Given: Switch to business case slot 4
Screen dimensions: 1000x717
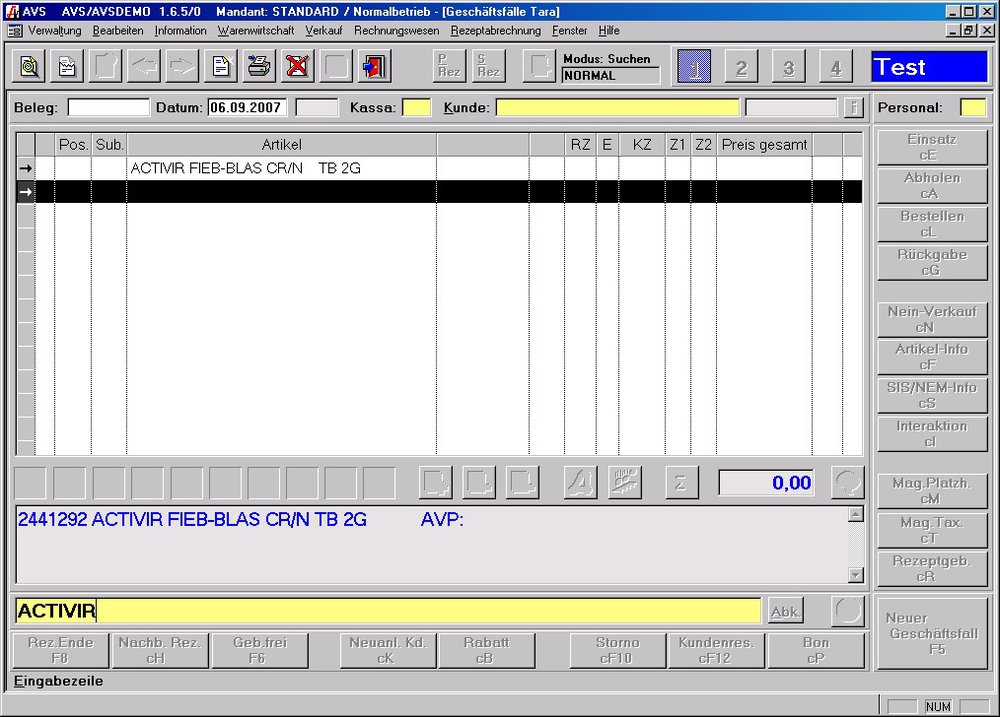Looking at the screenshot, I should (835, 67).
